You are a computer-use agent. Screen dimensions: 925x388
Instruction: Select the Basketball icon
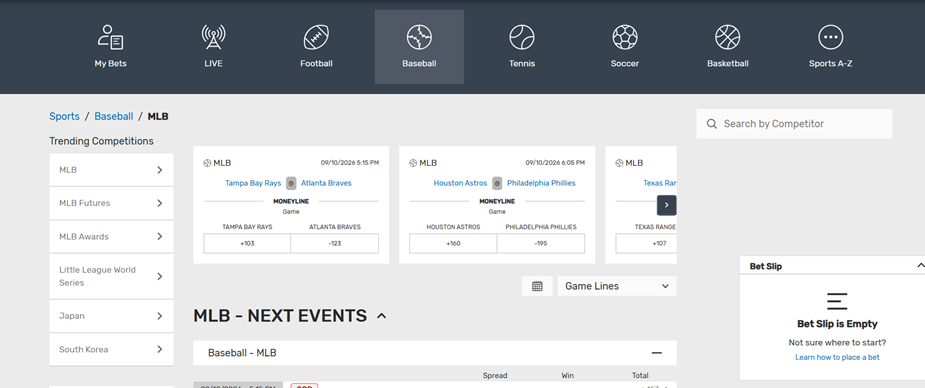[727, 38]
